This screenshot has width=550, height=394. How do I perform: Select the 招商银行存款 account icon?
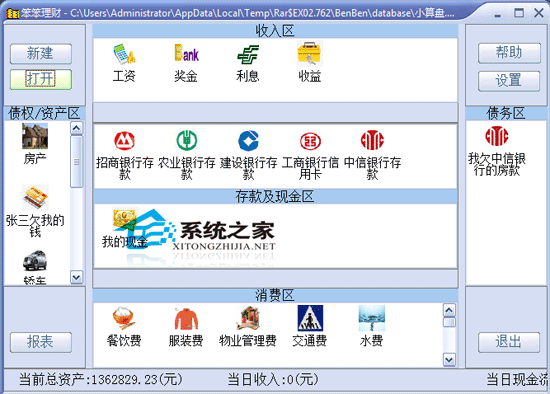pos(125,141)
